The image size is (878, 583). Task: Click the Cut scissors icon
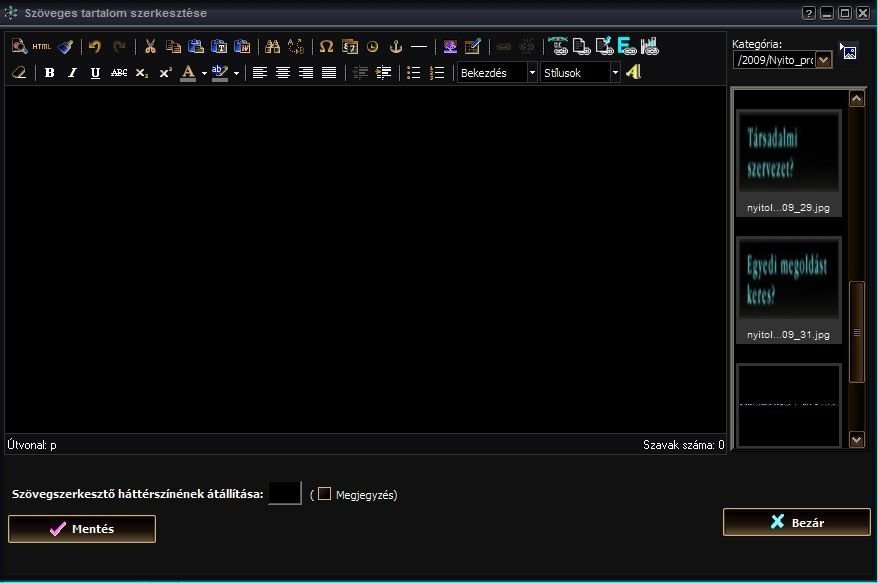[150, 46]
